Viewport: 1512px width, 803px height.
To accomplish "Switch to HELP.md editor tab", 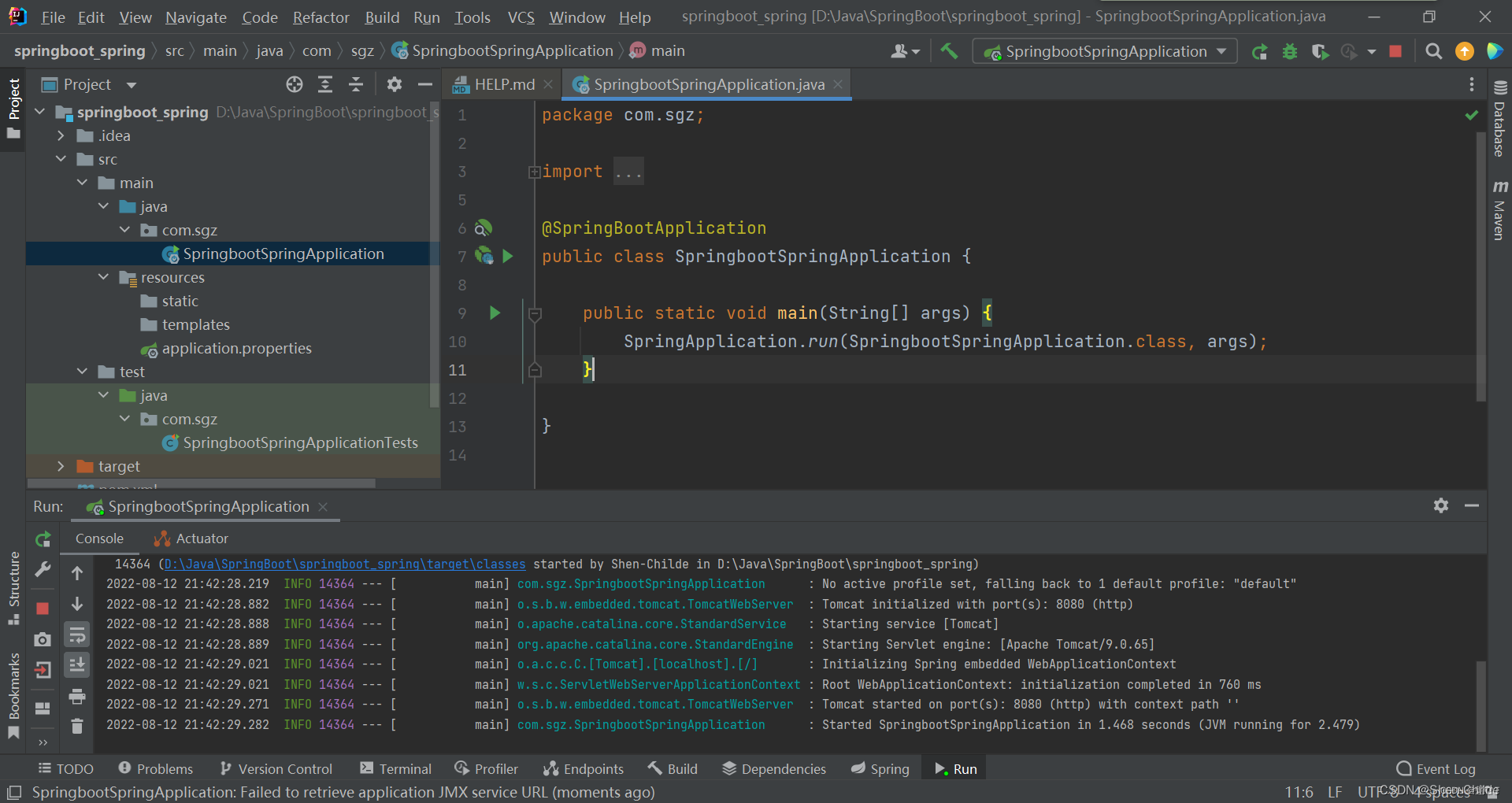I will point(504,84).
